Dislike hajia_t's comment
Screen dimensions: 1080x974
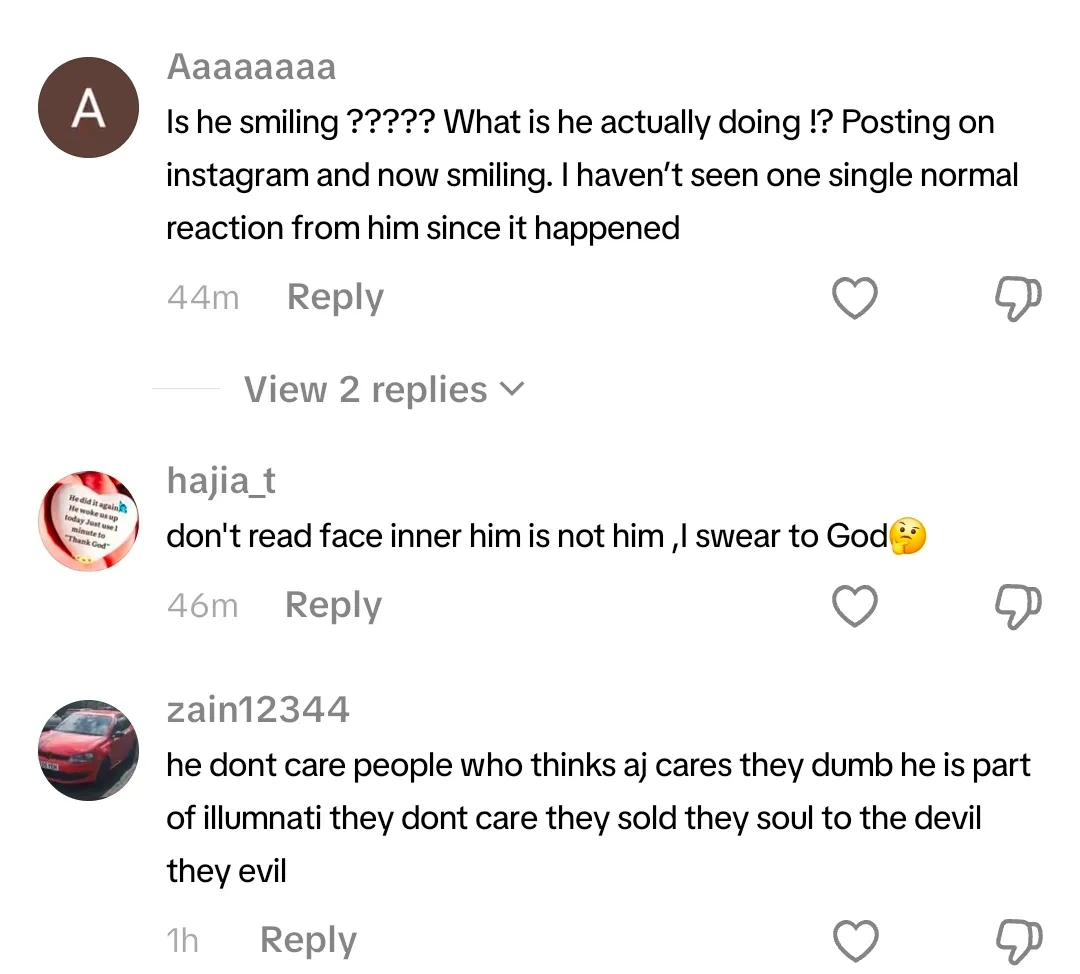[x=1019, y=606]
